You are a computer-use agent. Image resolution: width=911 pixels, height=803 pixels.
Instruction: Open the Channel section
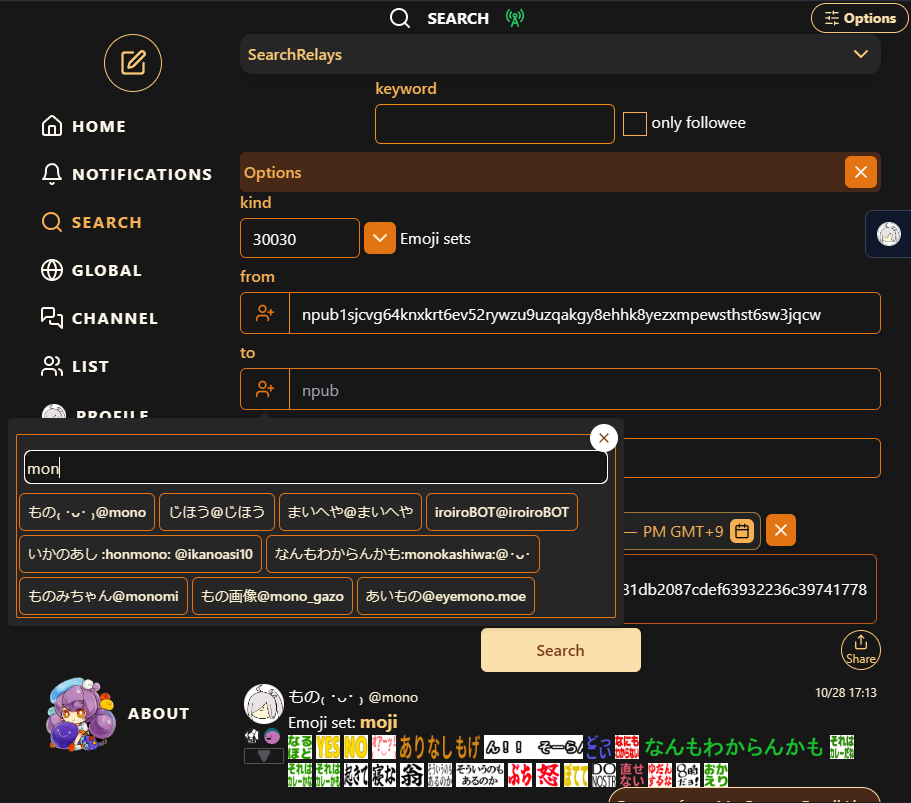[x=99, y=318]
